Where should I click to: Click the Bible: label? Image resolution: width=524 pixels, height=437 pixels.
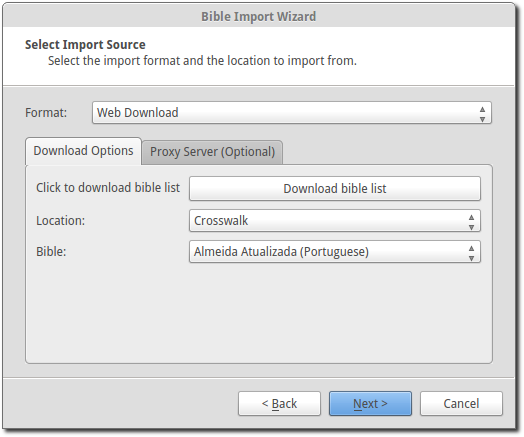click(51, 252)
